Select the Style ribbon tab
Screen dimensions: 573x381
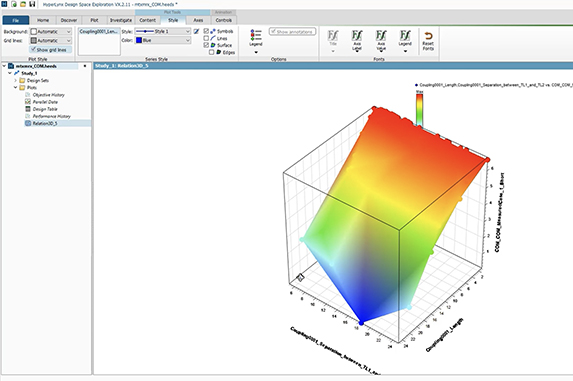[x=173, y=20]
